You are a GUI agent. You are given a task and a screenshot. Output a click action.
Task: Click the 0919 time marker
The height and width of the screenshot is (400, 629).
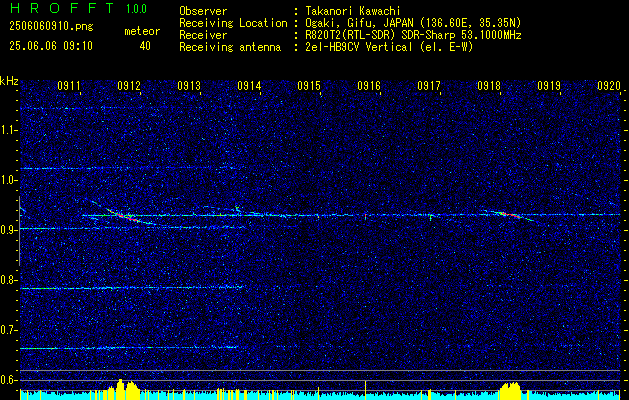pyautogui.click(x=549, y=85)
